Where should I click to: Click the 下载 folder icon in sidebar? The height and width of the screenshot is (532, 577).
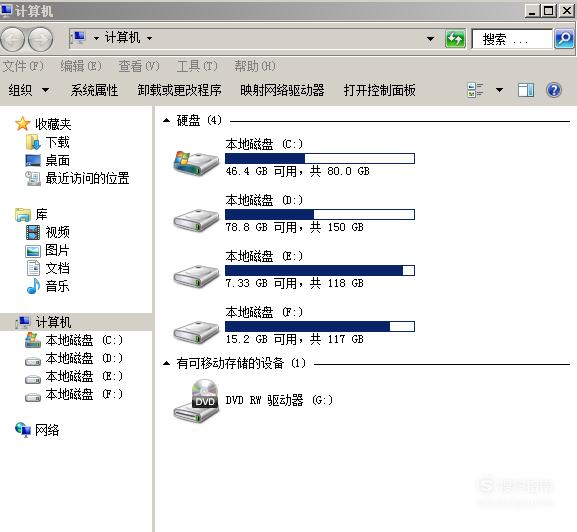(x=33, y=142)
